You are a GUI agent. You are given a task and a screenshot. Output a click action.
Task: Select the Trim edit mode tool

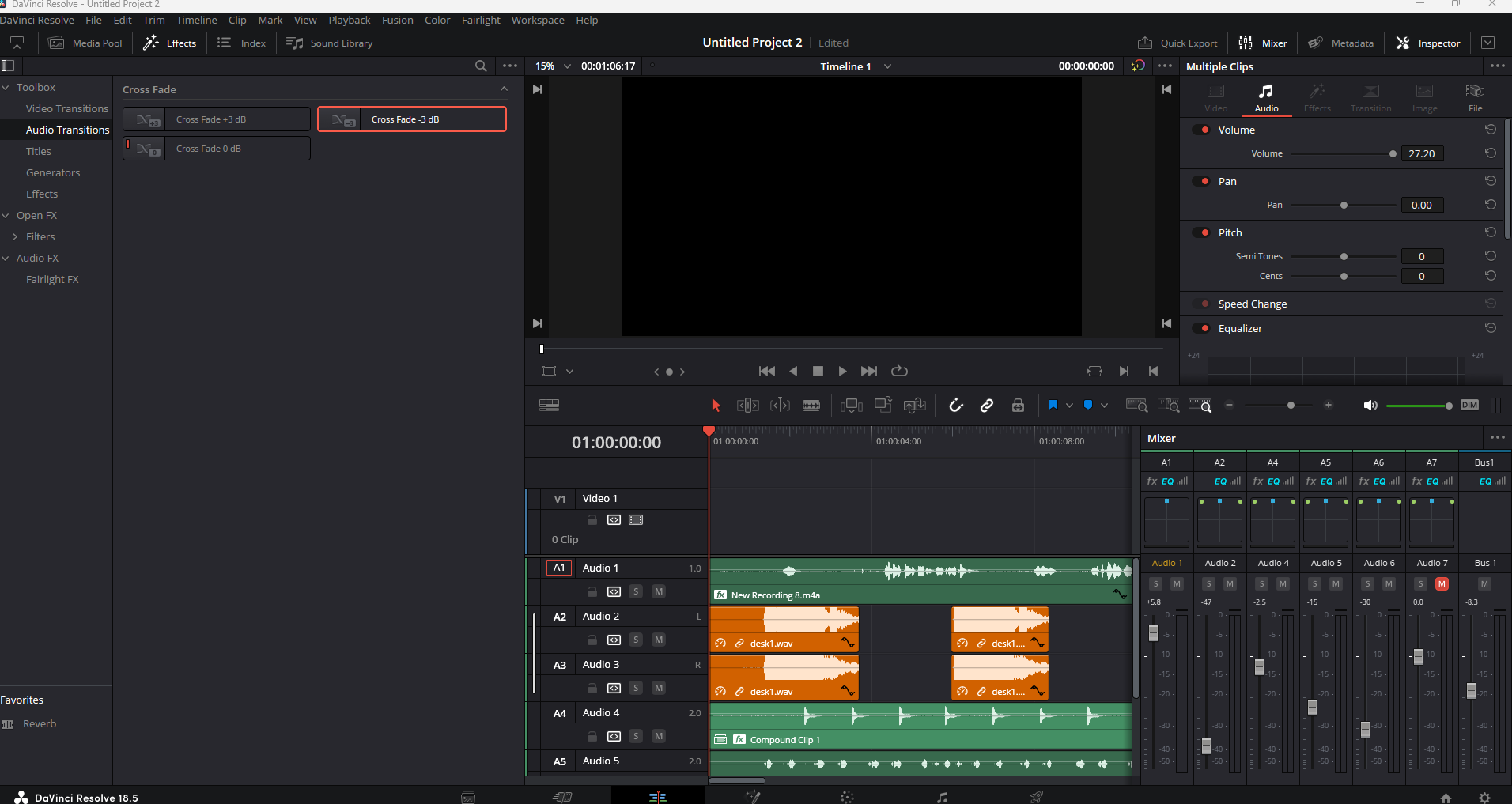pos(747,406)
